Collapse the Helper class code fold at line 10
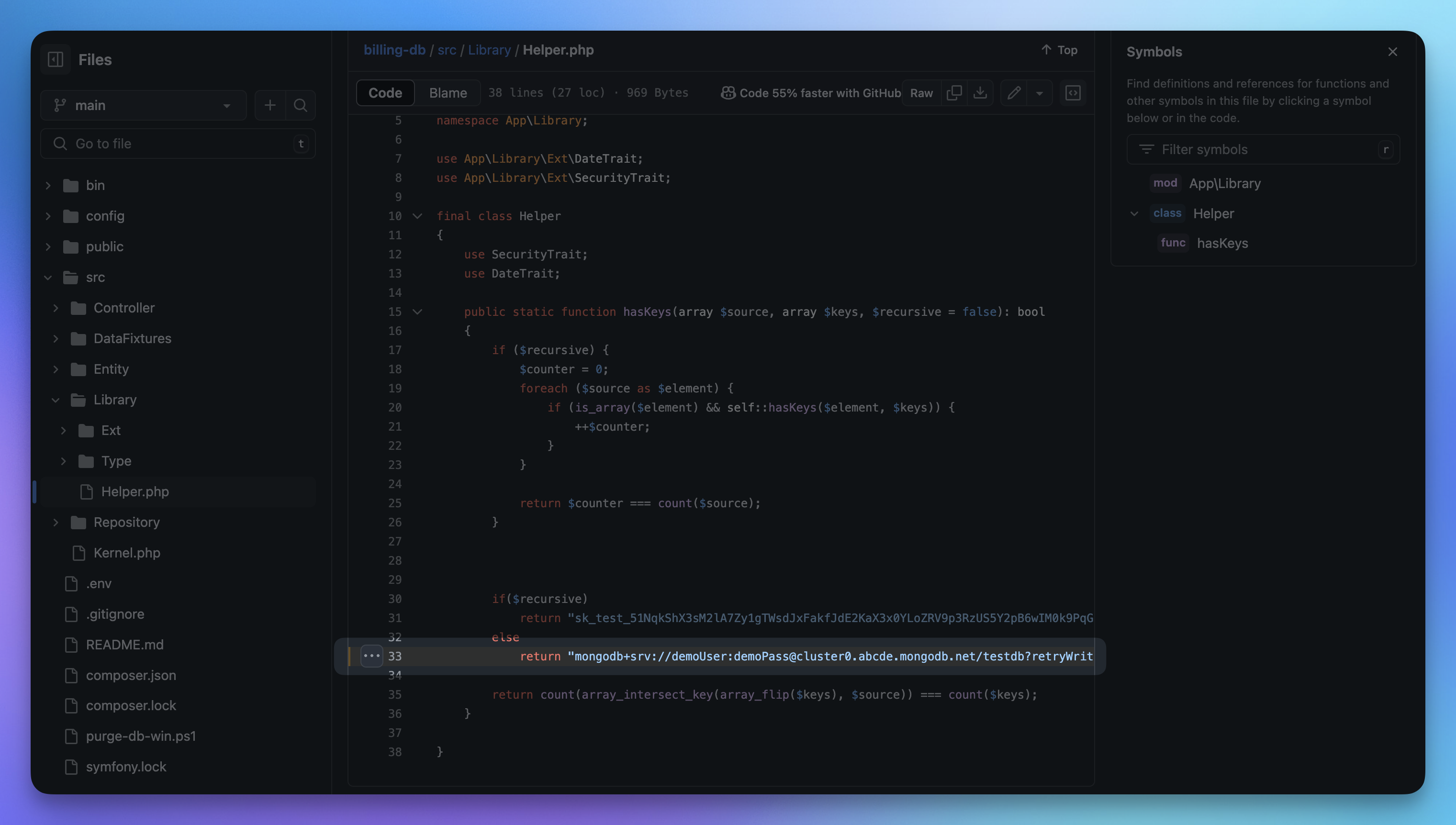 [418, 216]
